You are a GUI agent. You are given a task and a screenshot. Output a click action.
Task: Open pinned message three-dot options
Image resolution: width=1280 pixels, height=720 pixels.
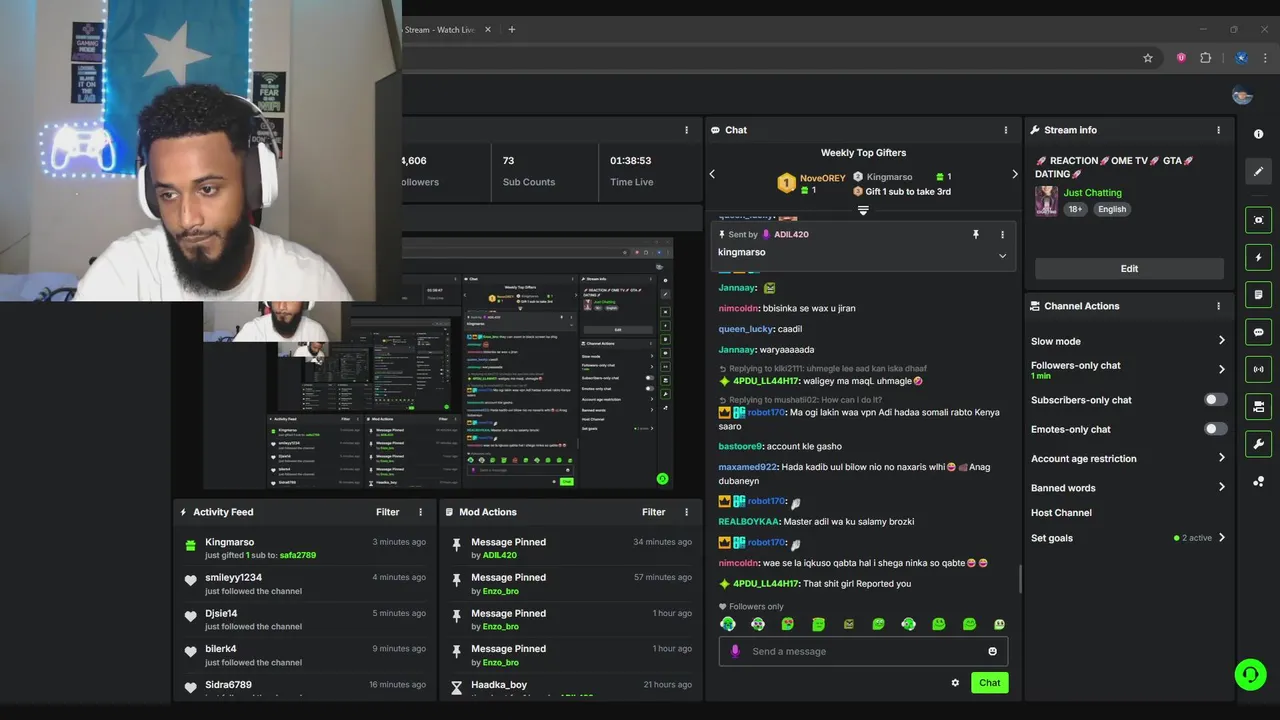click(x=1002, y=234)
